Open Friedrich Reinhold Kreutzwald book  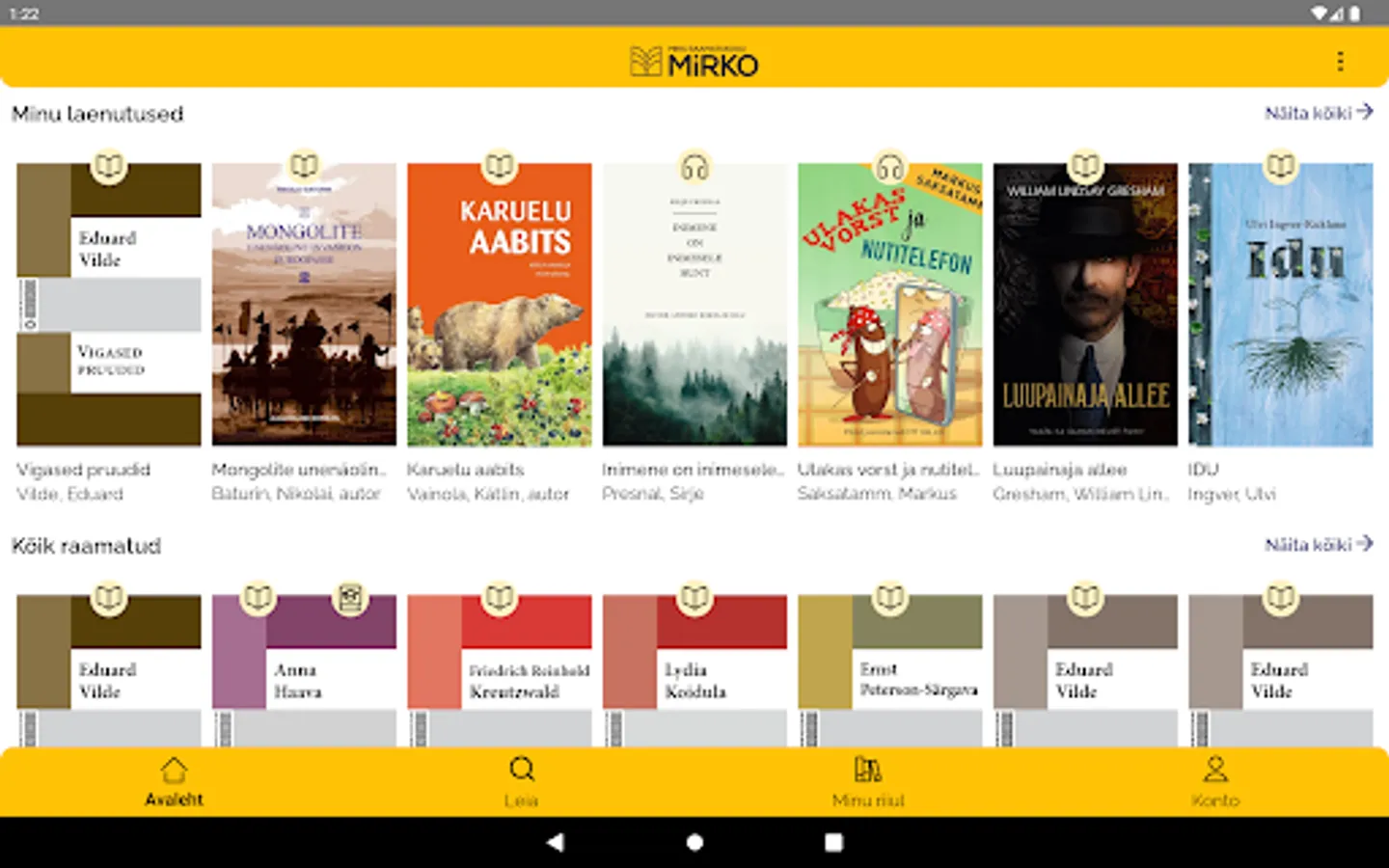pos(500,670)
